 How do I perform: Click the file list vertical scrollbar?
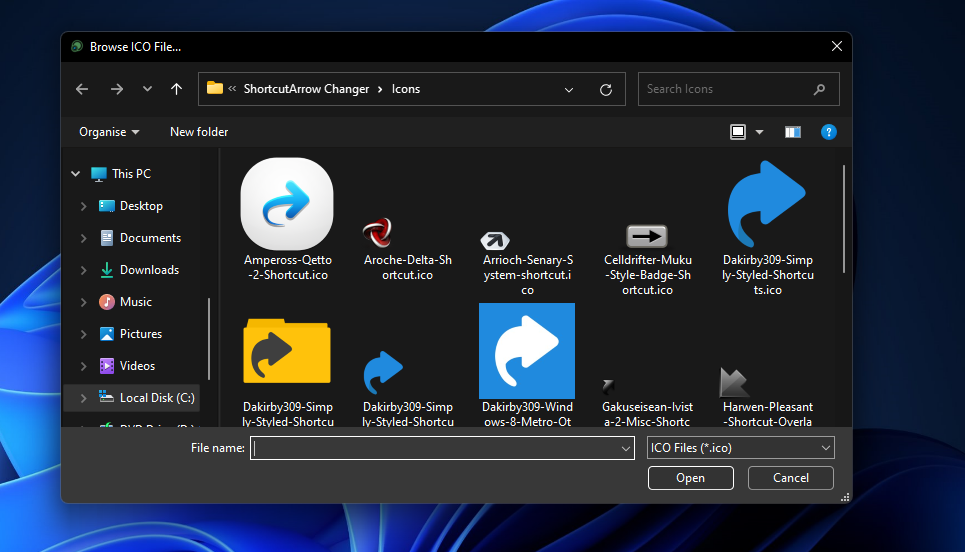[x=844, y=220]
